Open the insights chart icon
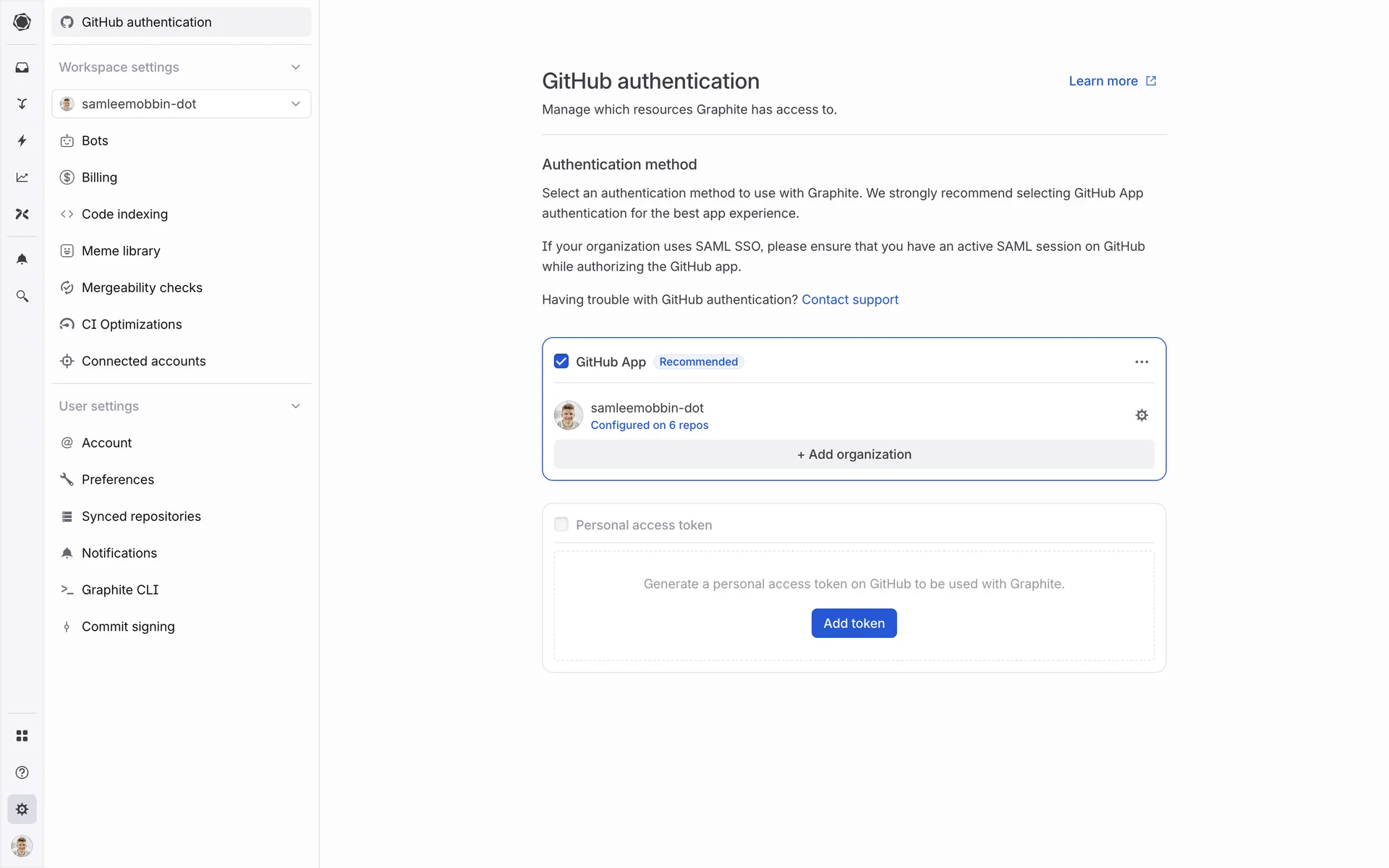The height and width of the screenshot is (868, 1389). pos(22,177)
